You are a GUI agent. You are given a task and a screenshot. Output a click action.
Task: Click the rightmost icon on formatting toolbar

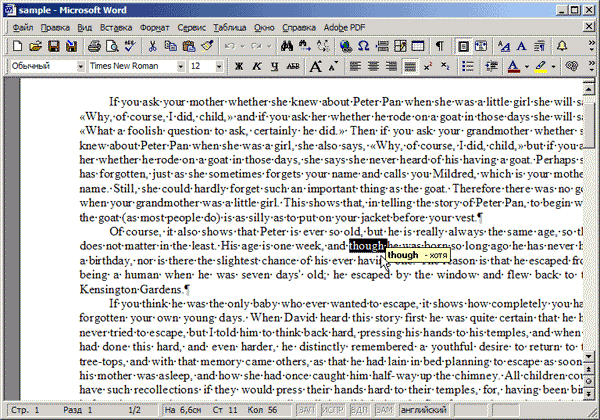[571, 67]
